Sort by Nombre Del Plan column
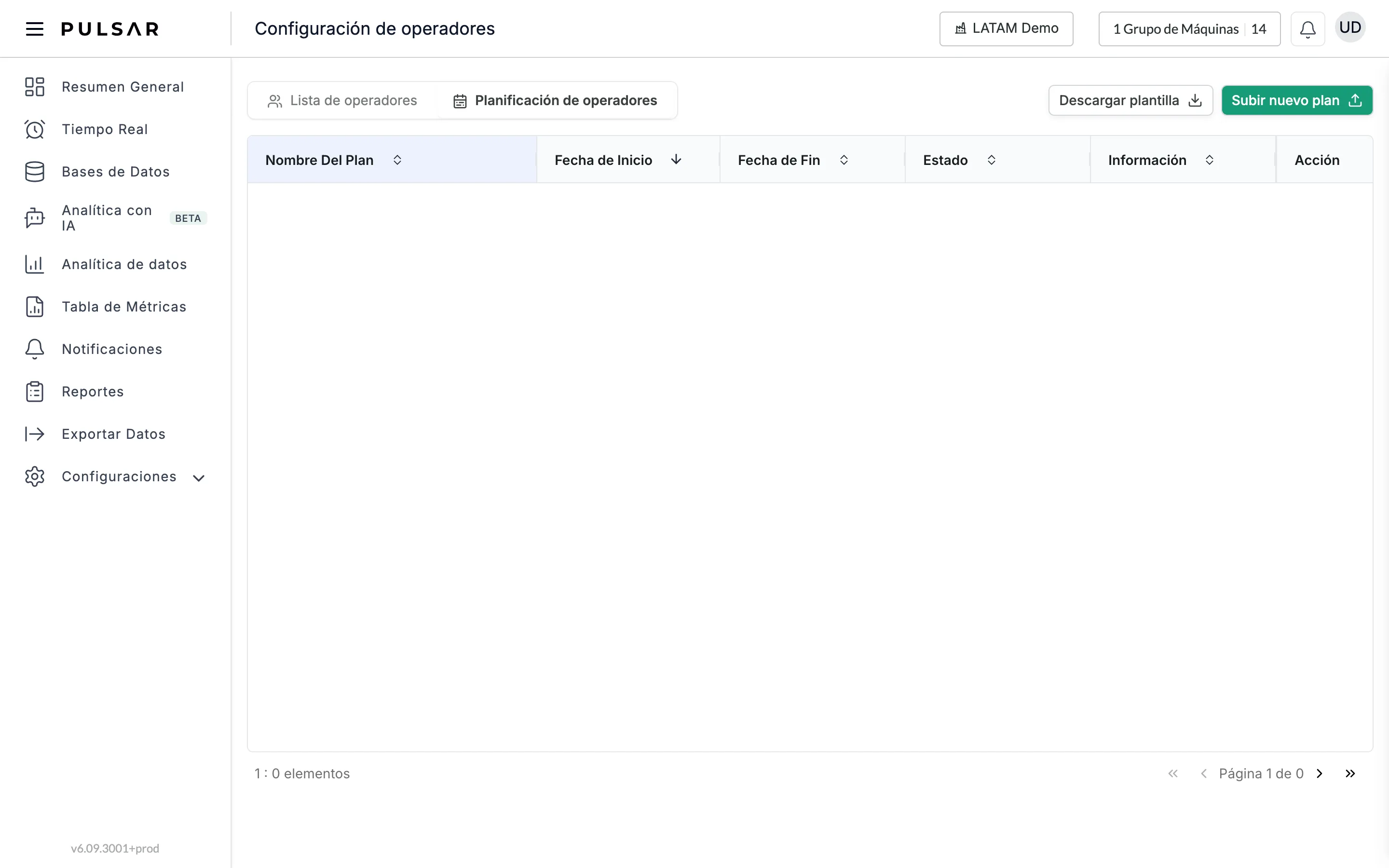Screen dimensions: 1389x868 [397, 160]
